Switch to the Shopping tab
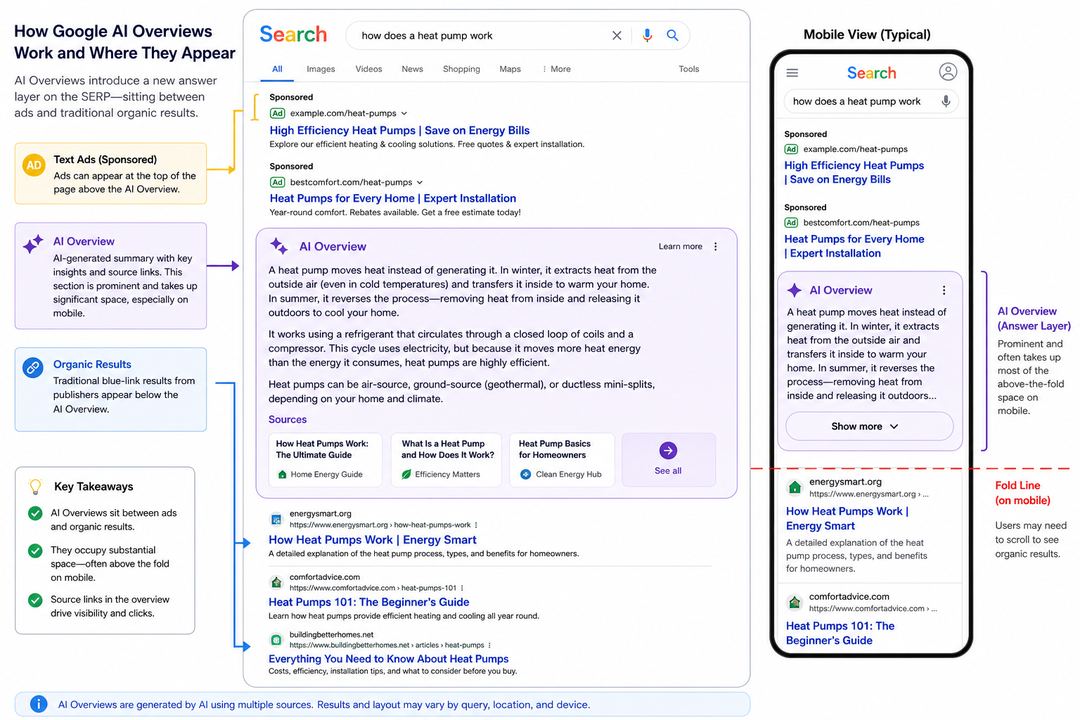Viewport: 1080px width, 720px height. click(x=461, y=69)
